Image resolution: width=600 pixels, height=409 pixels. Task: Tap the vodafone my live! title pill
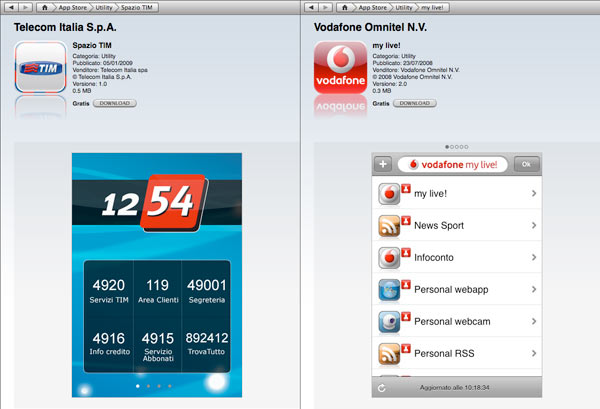click(453, 165)
